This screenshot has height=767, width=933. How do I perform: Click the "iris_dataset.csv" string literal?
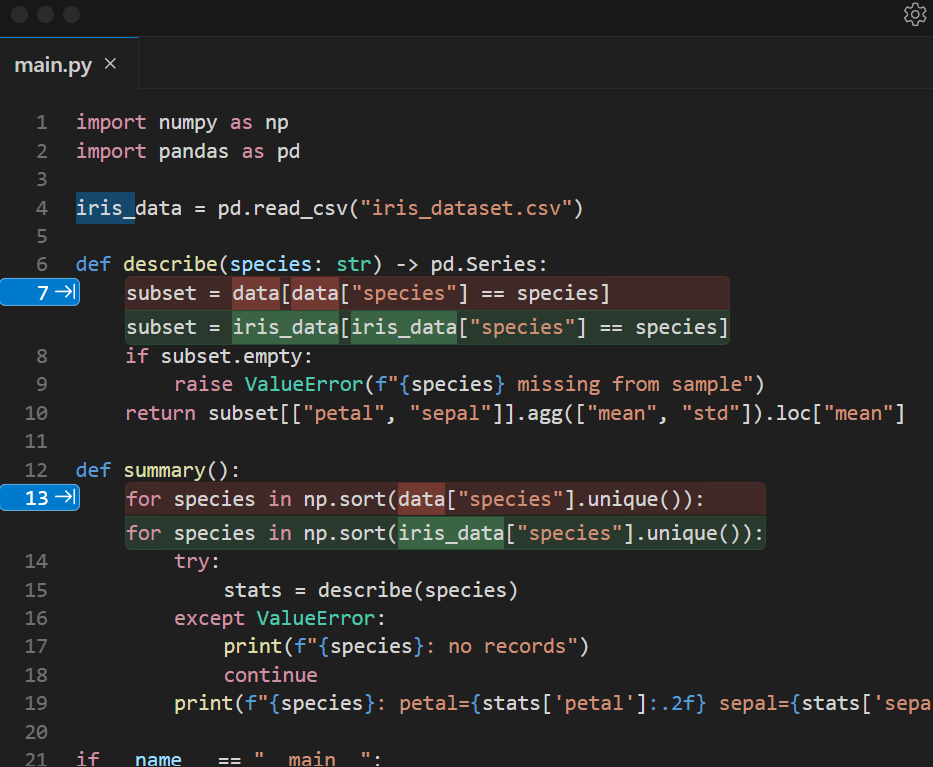tap(466, 208)
